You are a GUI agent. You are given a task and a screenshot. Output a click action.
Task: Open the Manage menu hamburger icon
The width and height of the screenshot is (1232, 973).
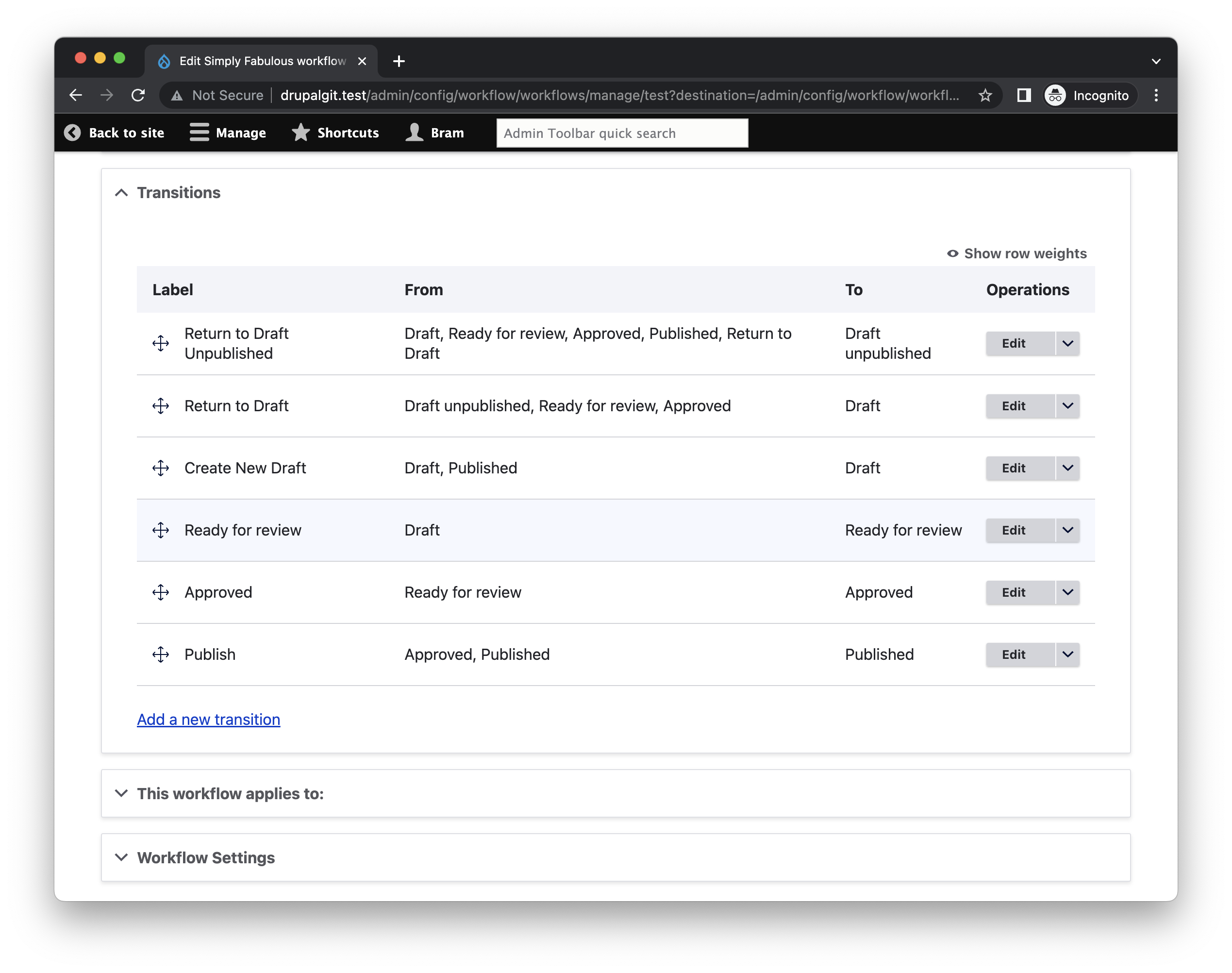199,133
